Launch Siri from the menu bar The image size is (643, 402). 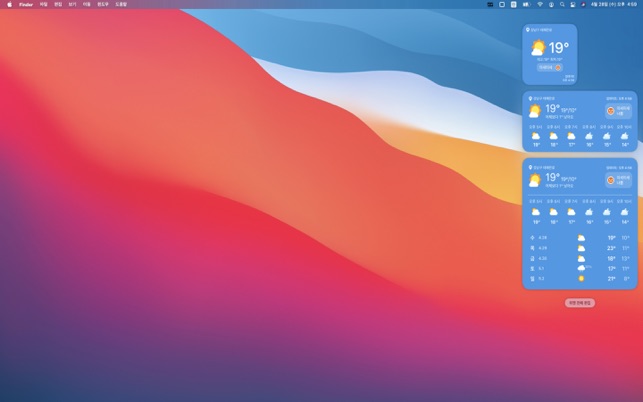pos(583,5)
